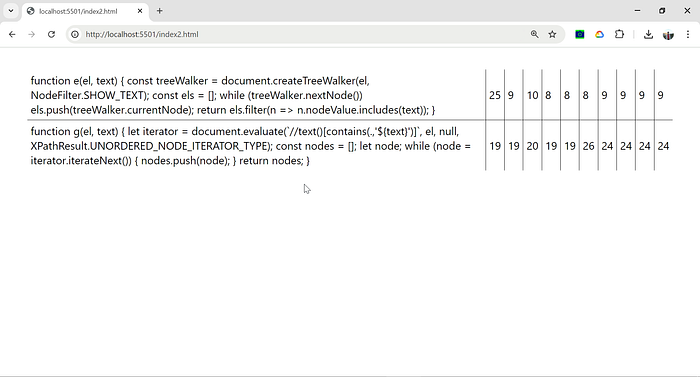Open the Chrome three-dot menu

point(688,34)
